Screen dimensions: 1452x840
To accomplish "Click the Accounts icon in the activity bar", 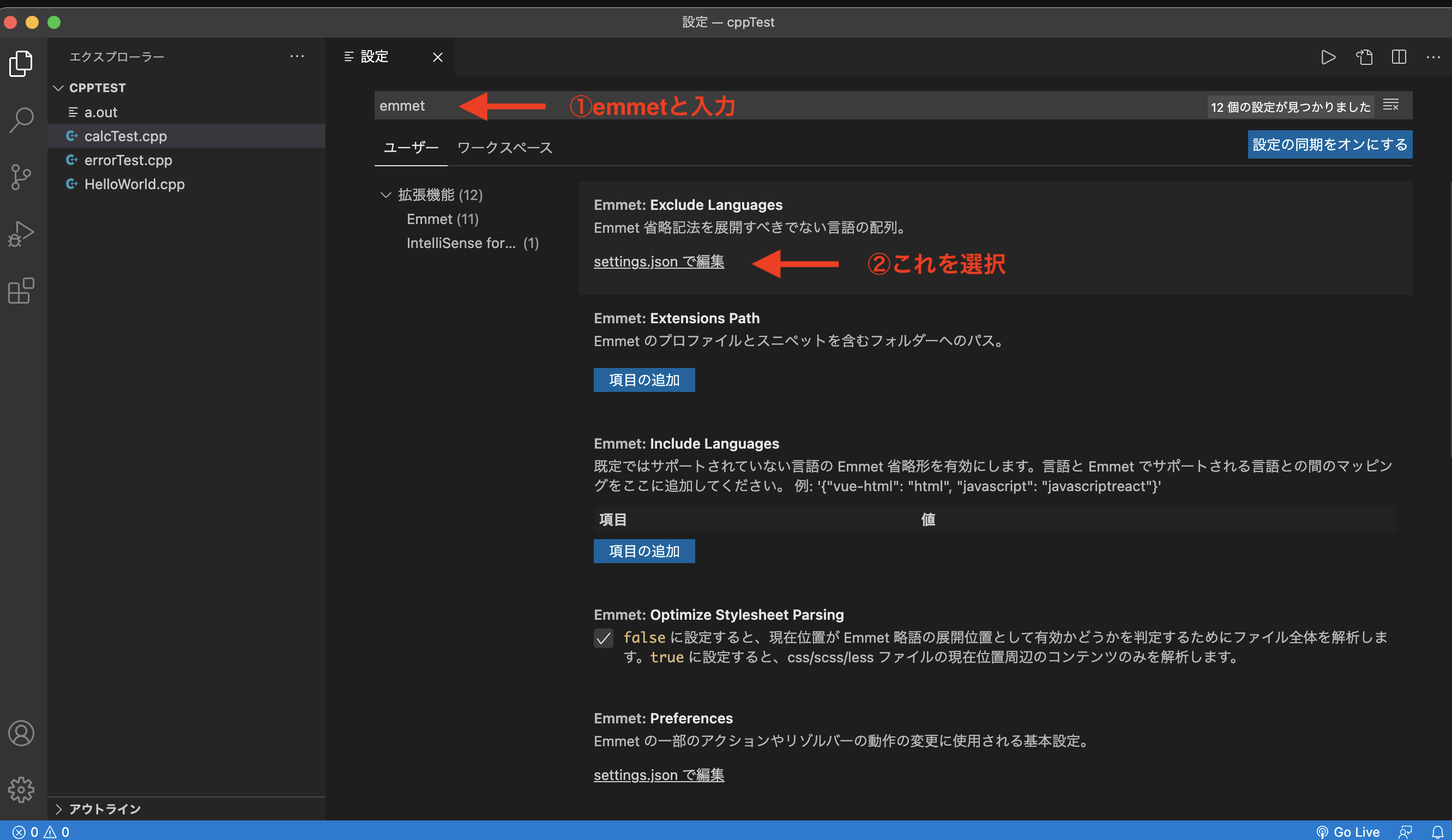I will 21,733.
